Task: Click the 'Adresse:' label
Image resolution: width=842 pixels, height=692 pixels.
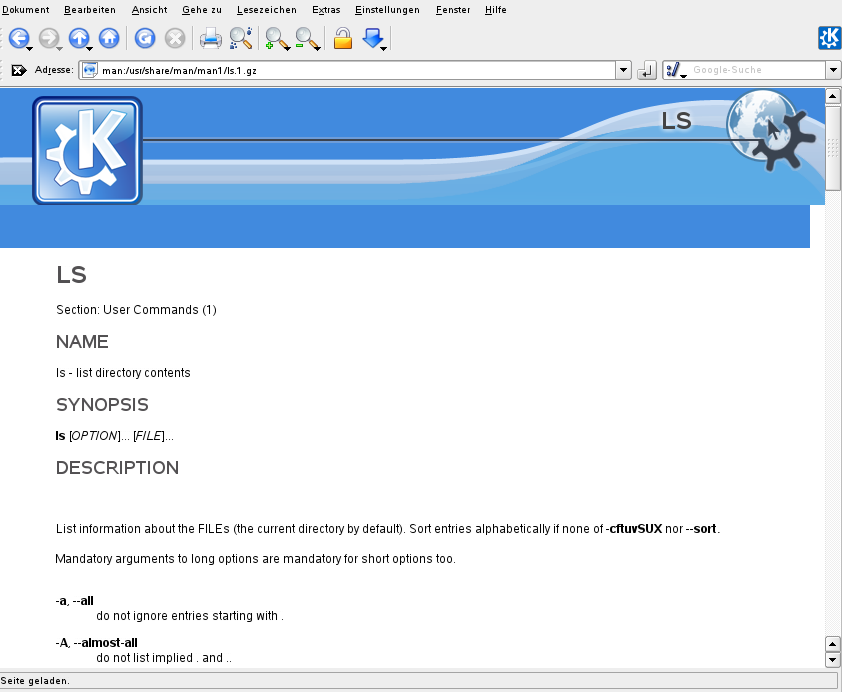Action: click(x=54, y=70)
